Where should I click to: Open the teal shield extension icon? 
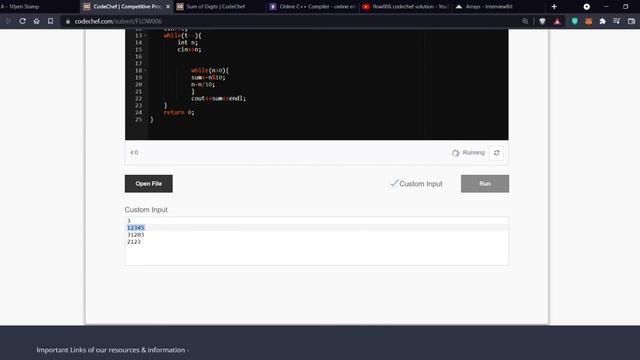point(574,21)
